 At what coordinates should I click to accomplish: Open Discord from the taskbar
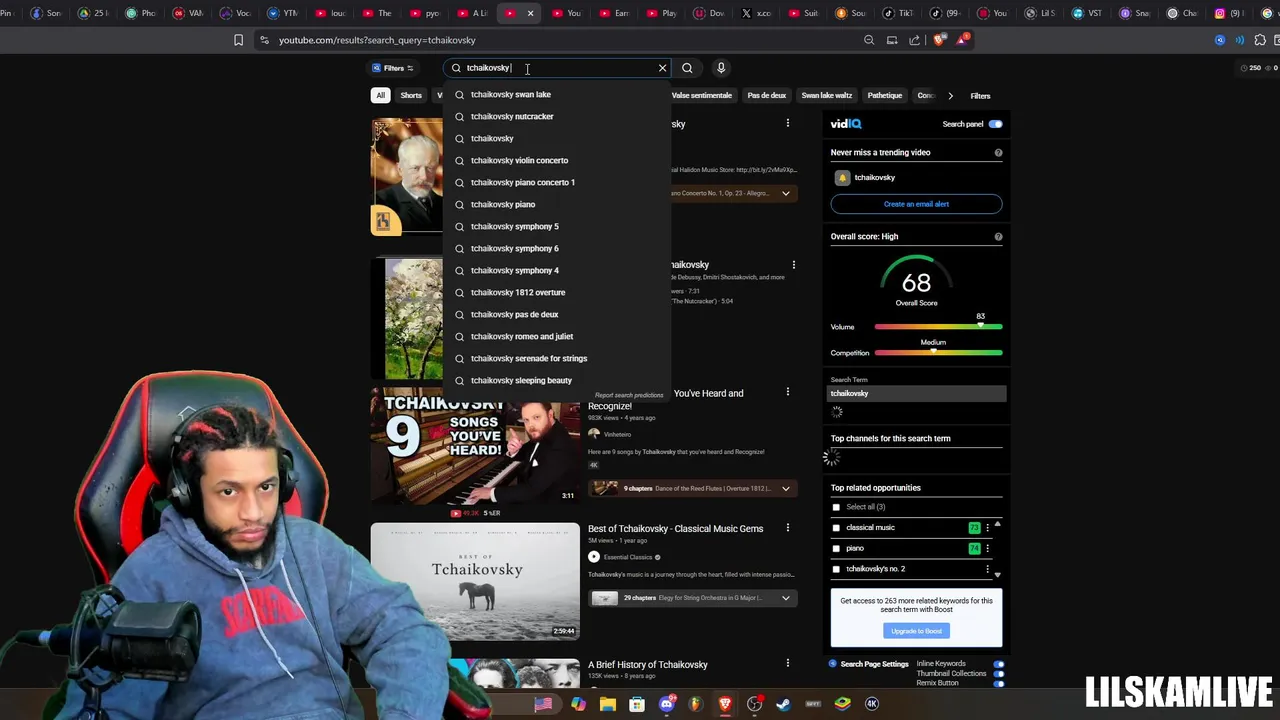[666, 704]
